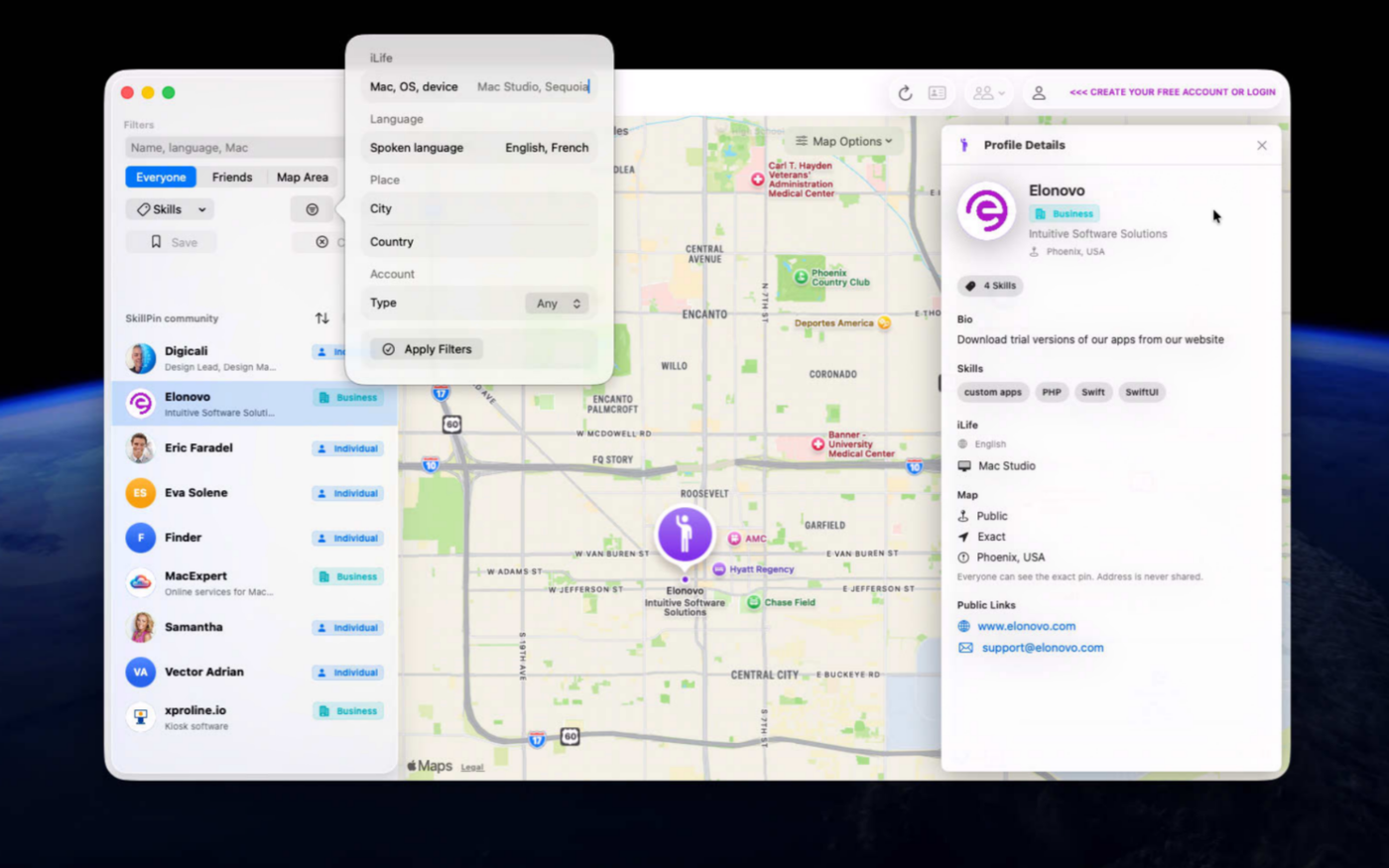Screen dimensions: 1389x868
Task: Click Carl T. Hayden Medical Center marker
Action: tap(758, 180)
